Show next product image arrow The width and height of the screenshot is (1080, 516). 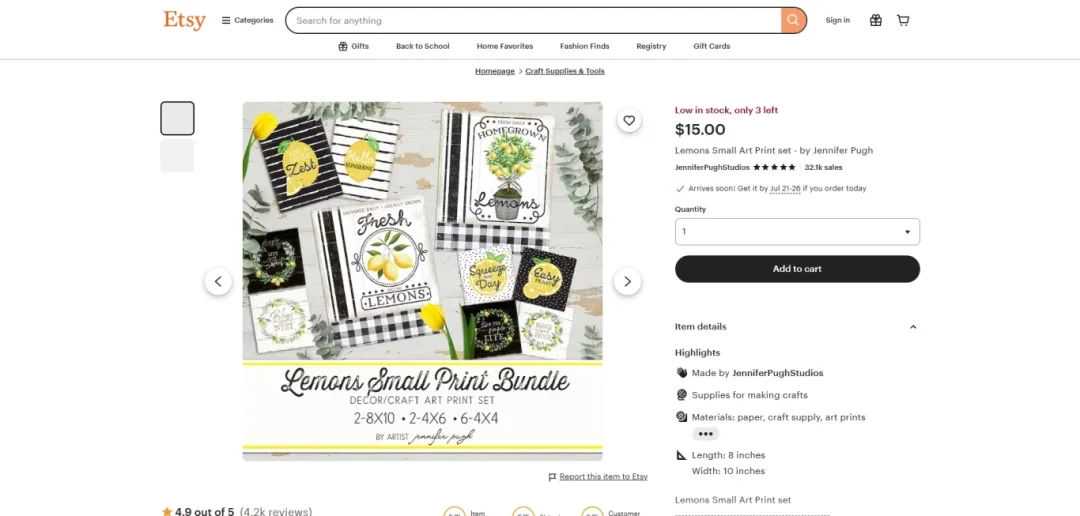point(627,281)
